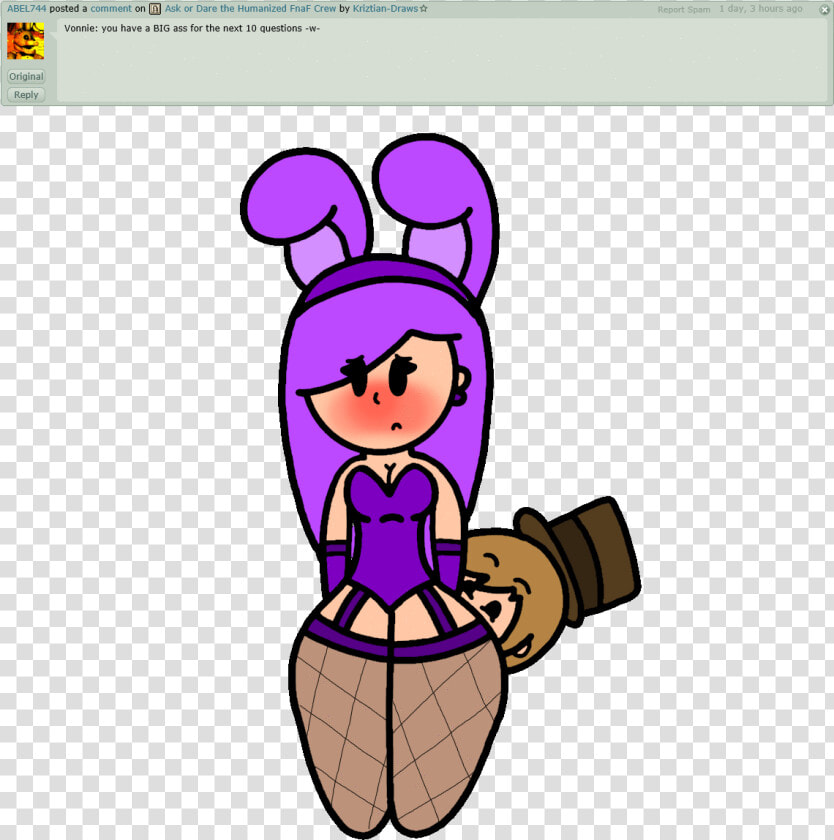The height and width of the screenshot is (840, 834).
Task: Click the star icon after Kriztian-Draws
Action: pos(423,9)
